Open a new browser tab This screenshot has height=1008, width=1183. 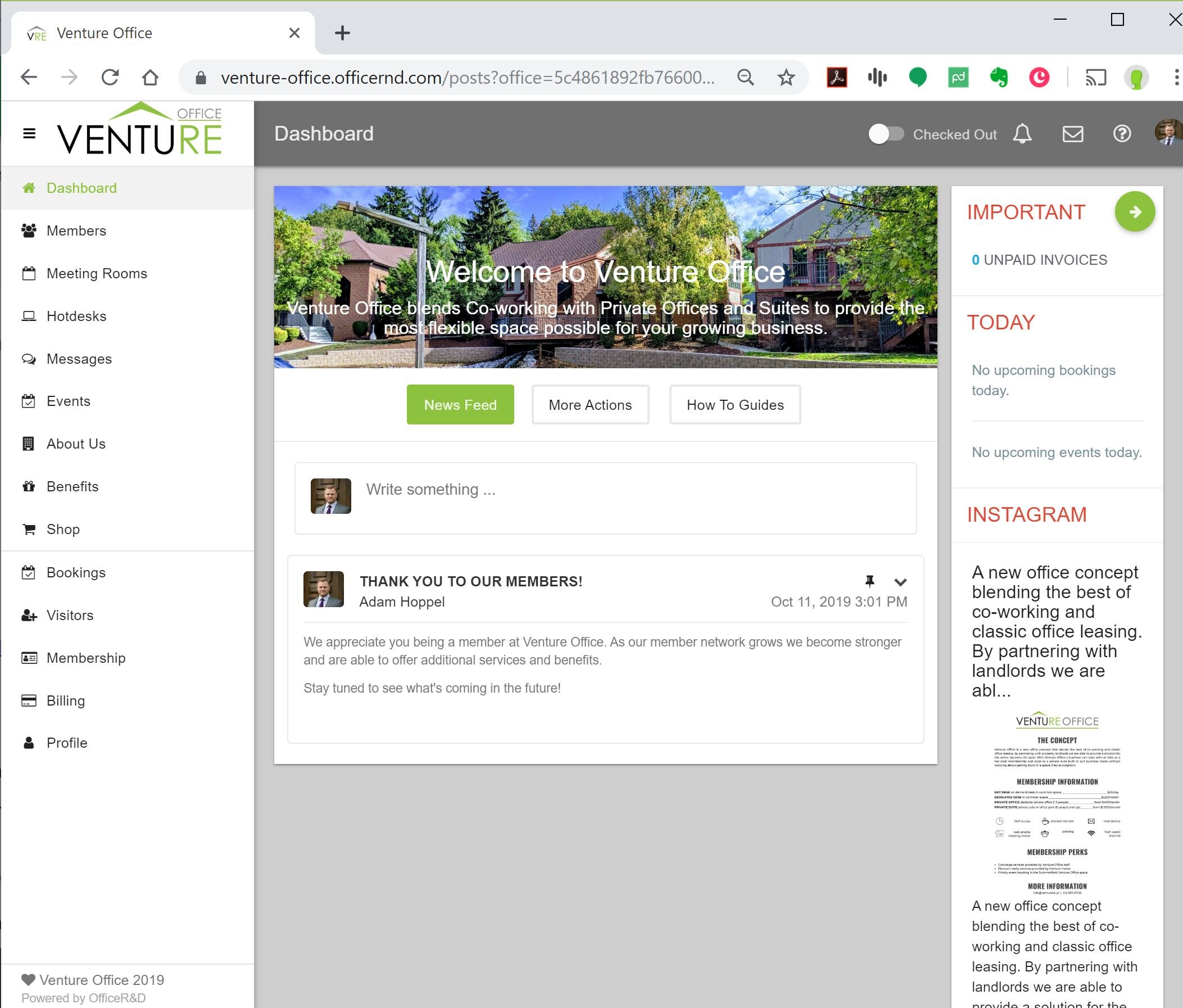pyautogui.click(x=342, y=33)
